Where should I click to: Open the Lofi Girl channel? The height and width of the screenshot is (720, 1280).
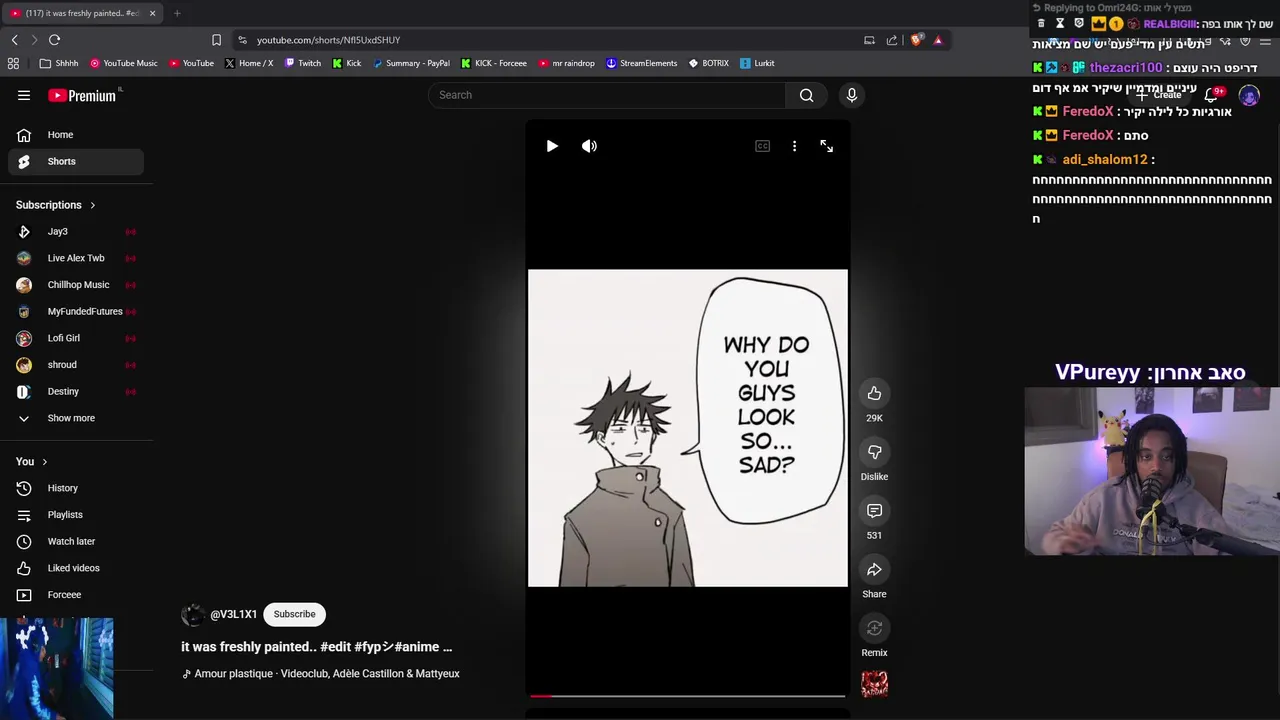[76, 338]
